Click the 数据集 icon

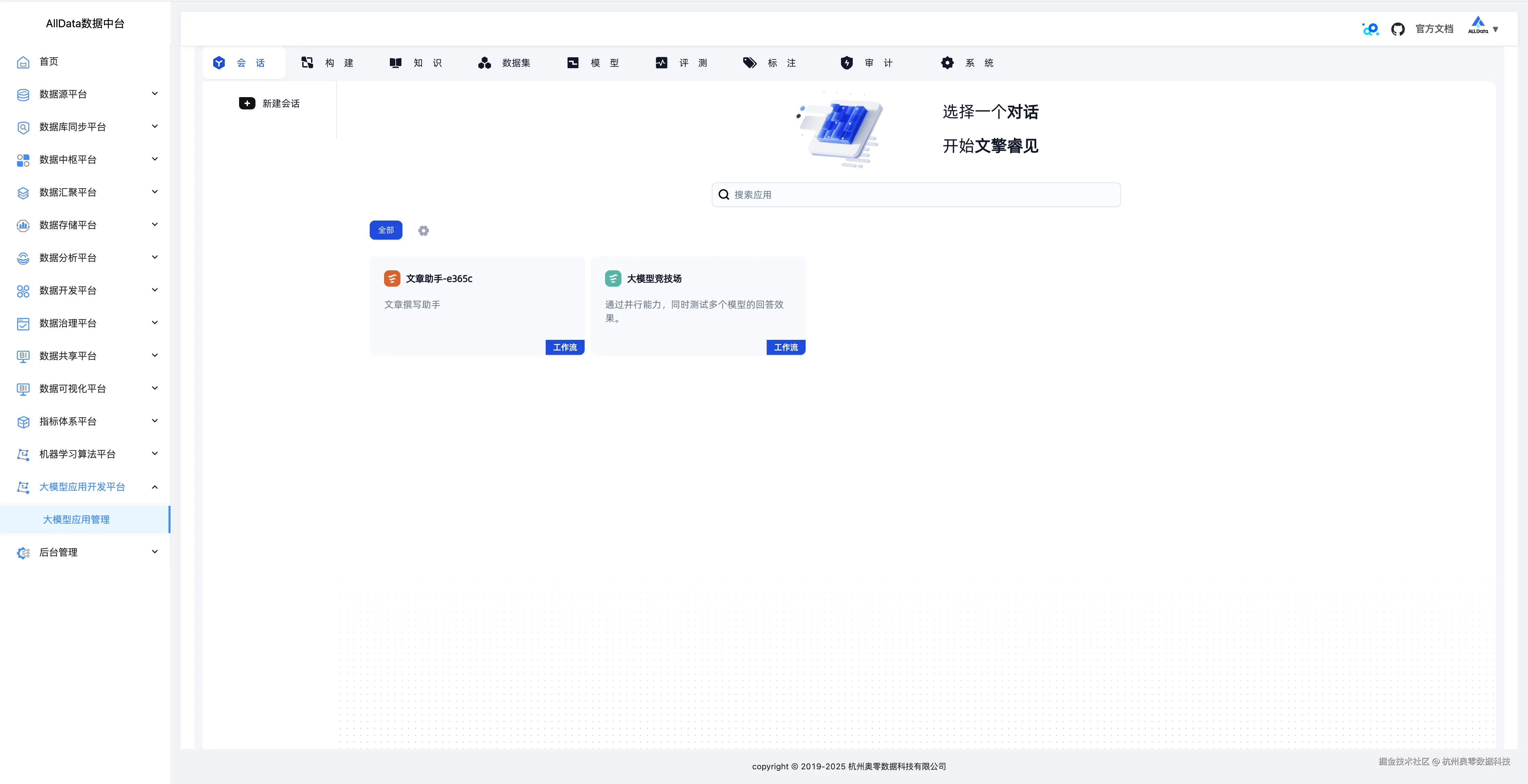(x=485, y=62)
